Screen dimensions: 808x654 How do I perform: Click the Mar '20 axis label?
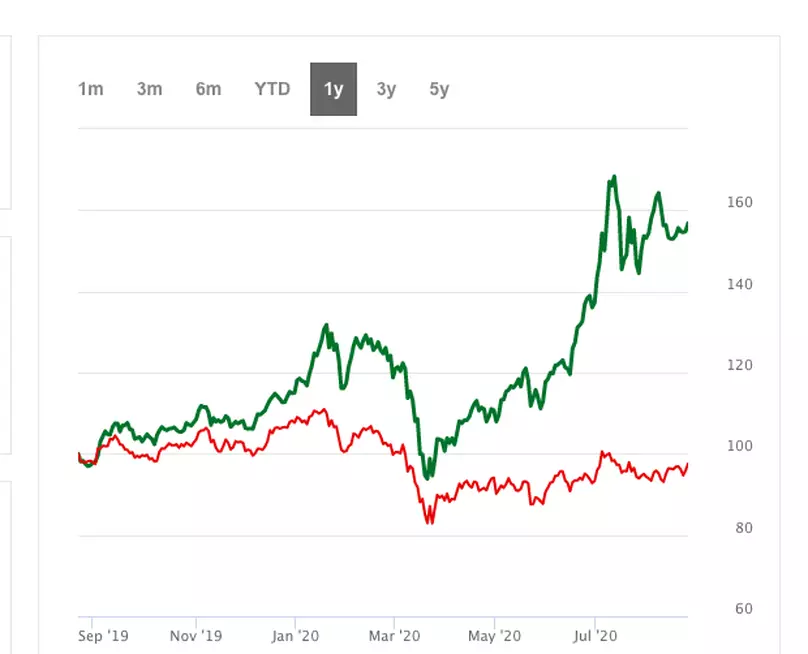pyautogui.click(x=394, y=636)
